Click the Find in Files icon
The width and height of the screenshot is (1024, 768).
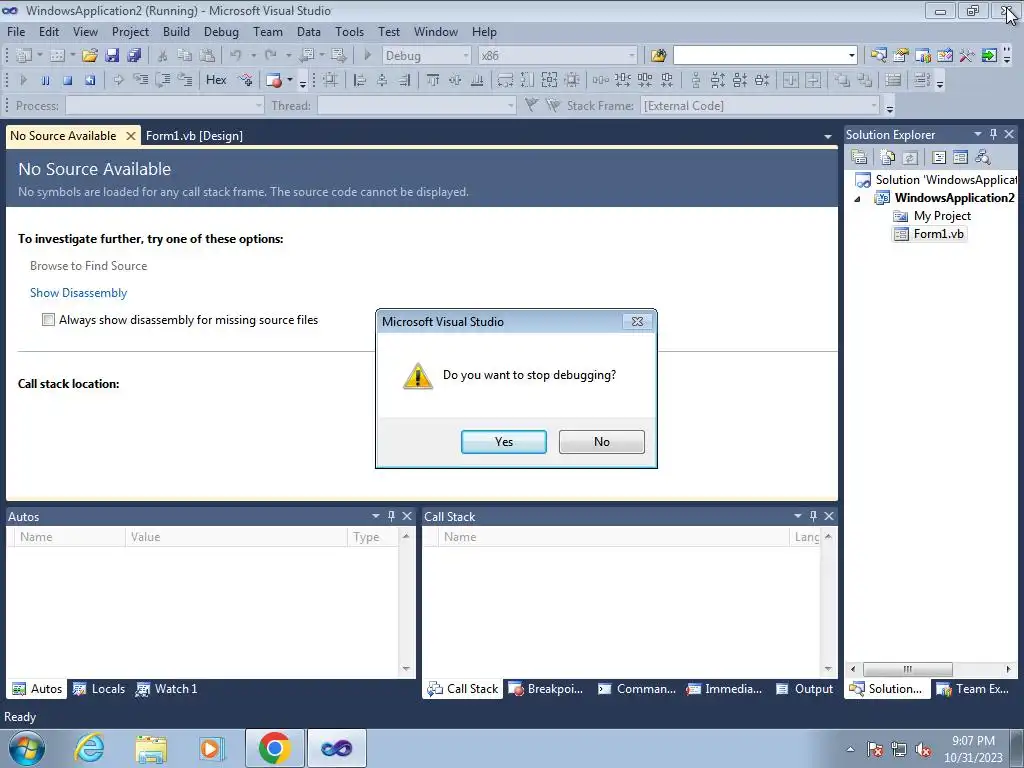(x=658, y=56)
